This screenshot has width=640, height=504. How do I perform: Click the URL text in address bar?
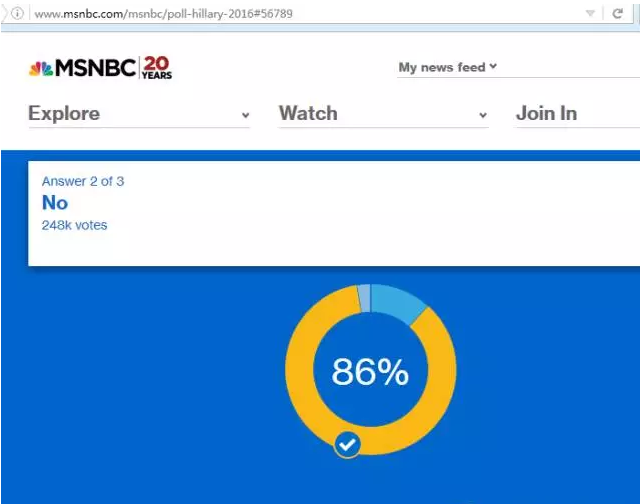[164, 14]
